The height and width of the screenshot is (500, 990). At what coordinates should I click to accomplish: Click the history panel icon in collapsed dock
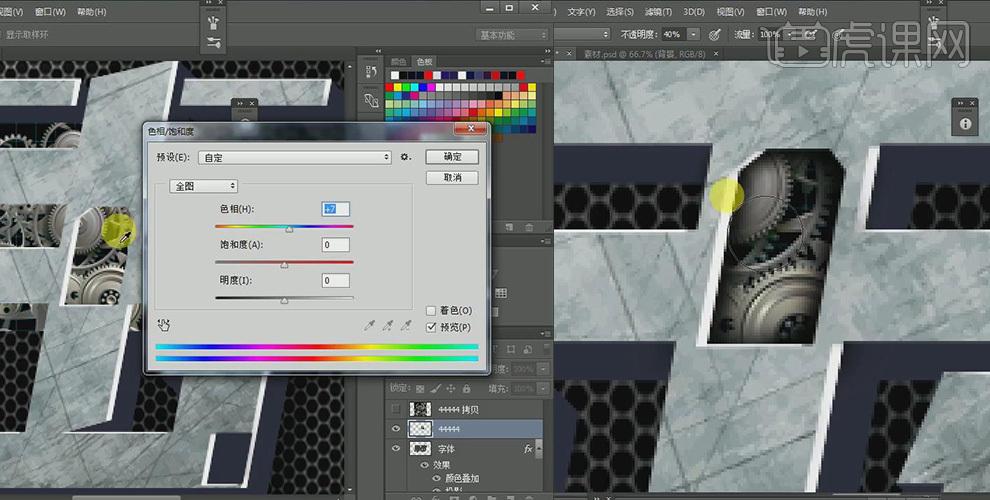[x=371, y=71]
